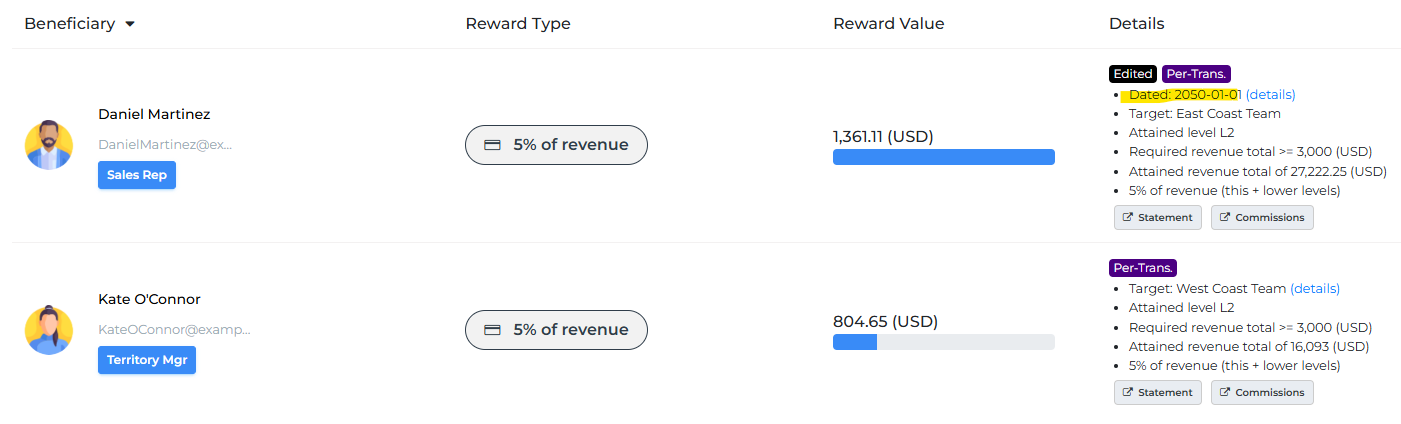Click credit card icon in Kate's reward type

[492, 330]
